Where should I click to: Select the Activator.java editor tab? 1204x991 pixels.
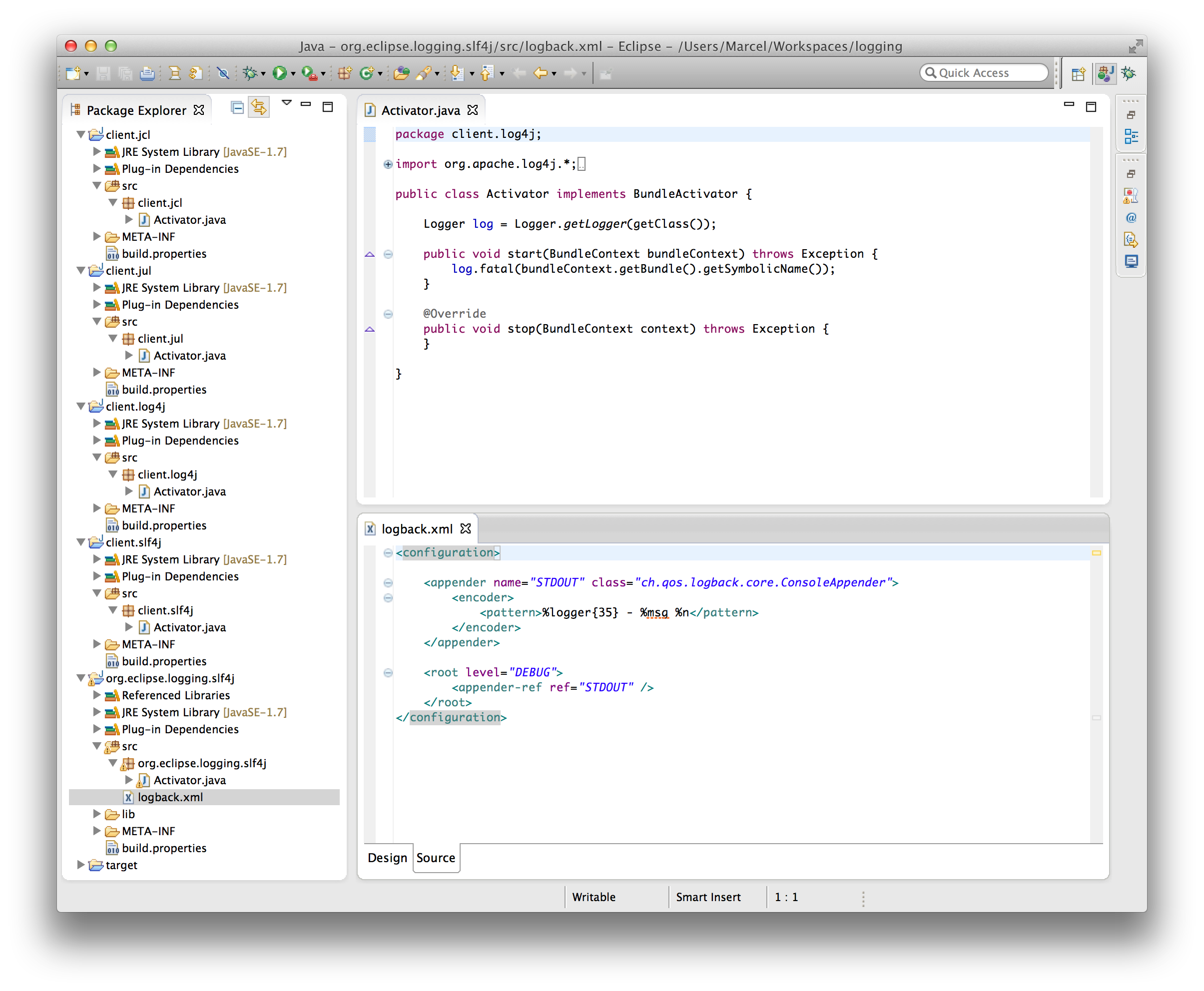point(420,110)
